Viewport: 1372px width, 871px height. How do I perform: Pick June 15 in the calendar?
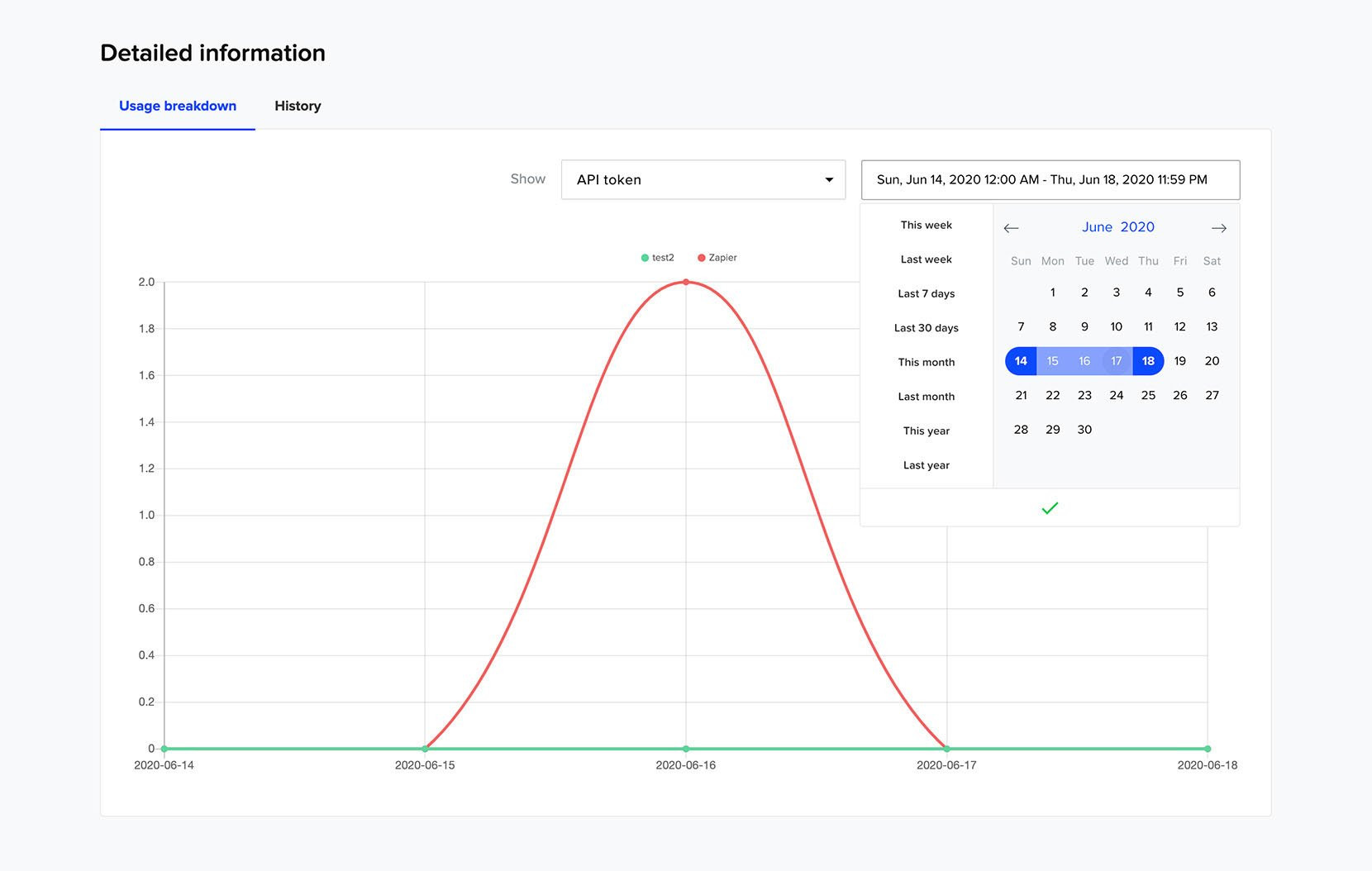[1053, 361]
